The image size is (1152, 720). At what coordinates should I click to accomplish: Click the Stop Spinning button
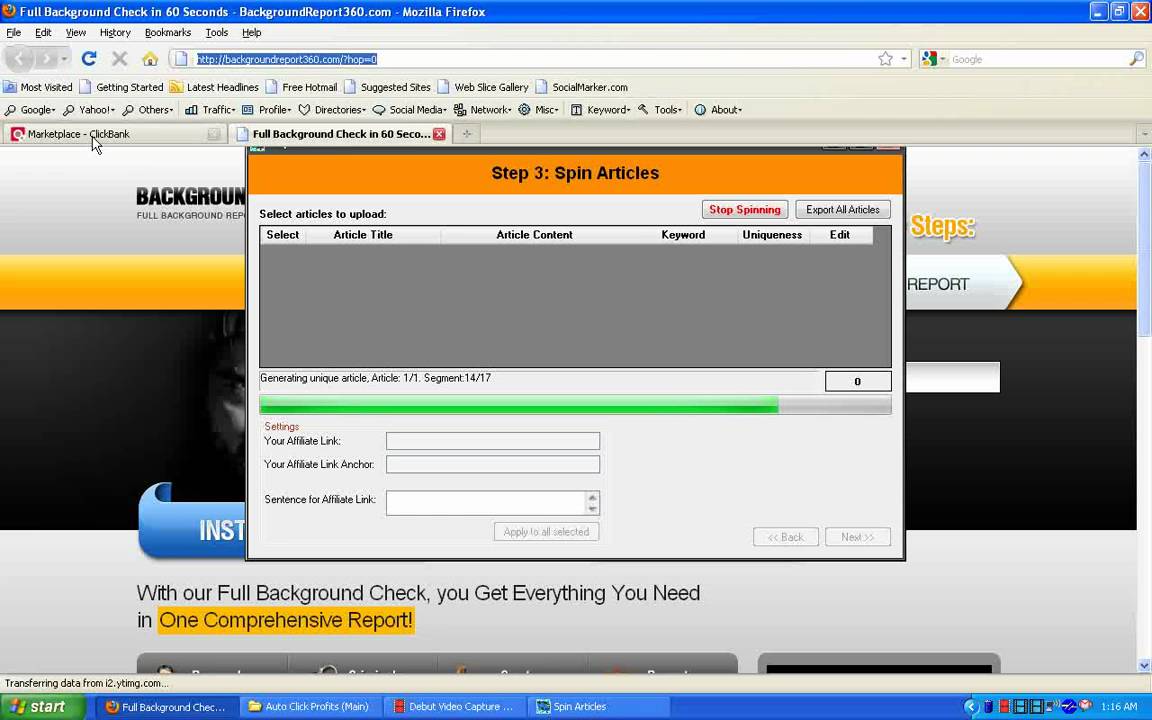tap(744, 209)
